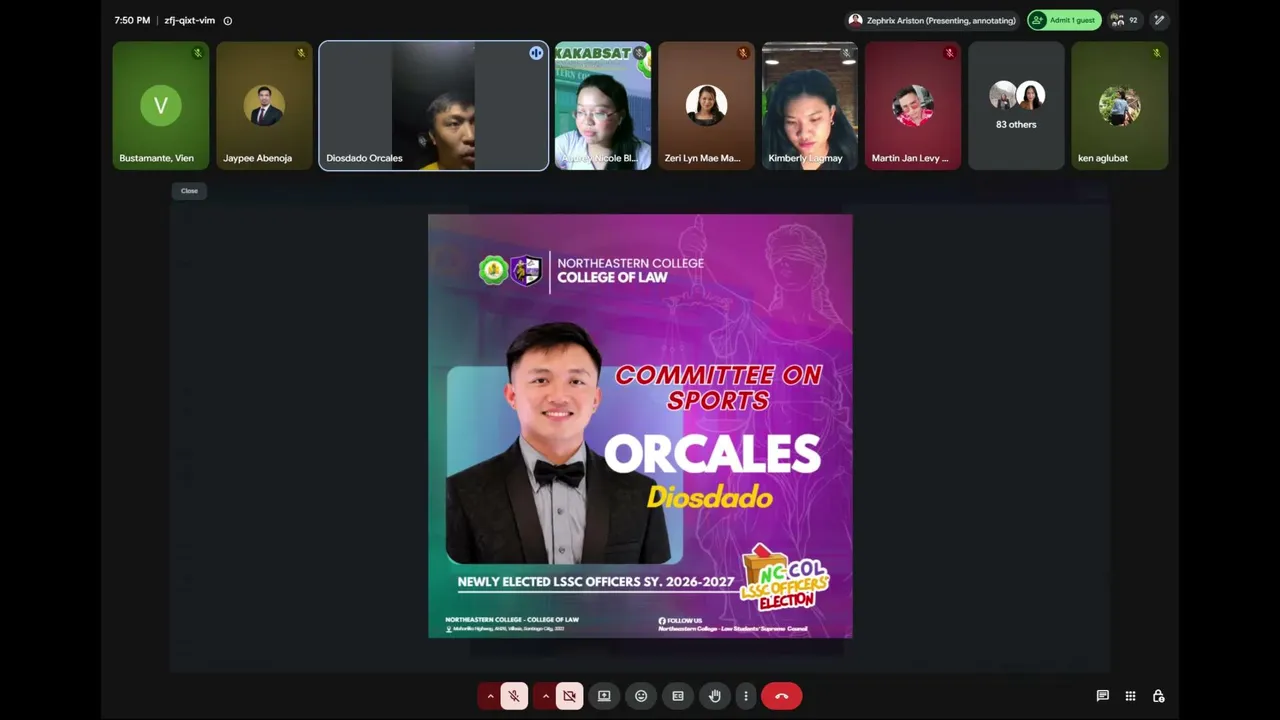Screen dimensions: 1280x720
Task: Toggle closed captions
Action: pos(678,696)
